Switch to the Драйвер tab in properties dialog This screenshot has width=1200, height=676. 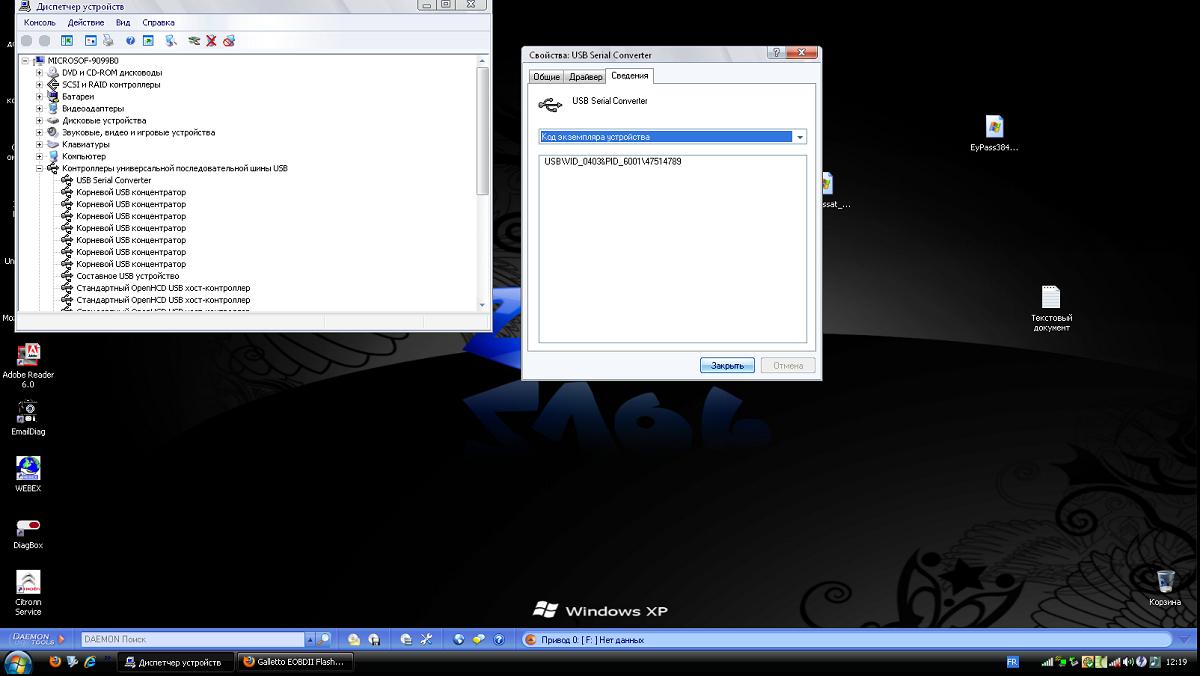pyautogui.click(x=585, y=76)
